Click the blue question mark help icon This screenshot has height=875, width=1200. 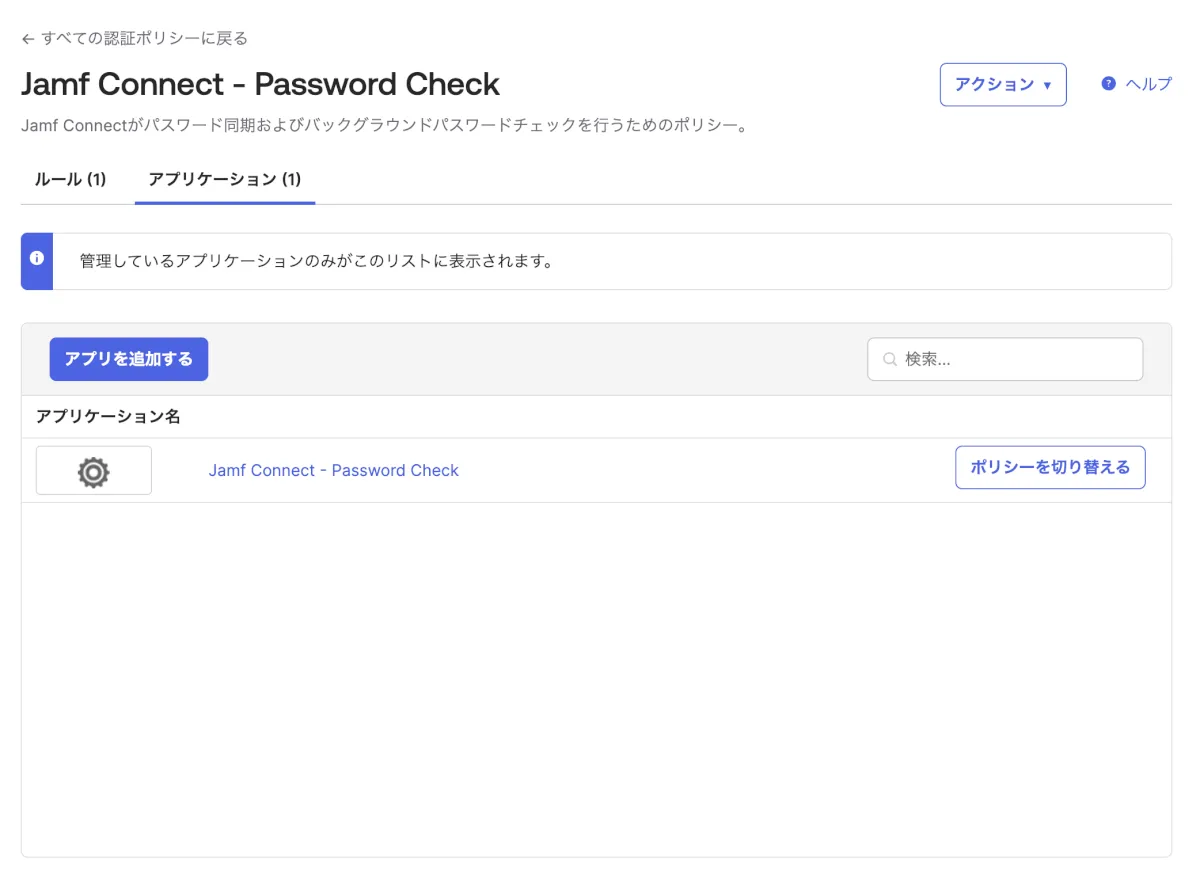click(x=1108, y=84)
